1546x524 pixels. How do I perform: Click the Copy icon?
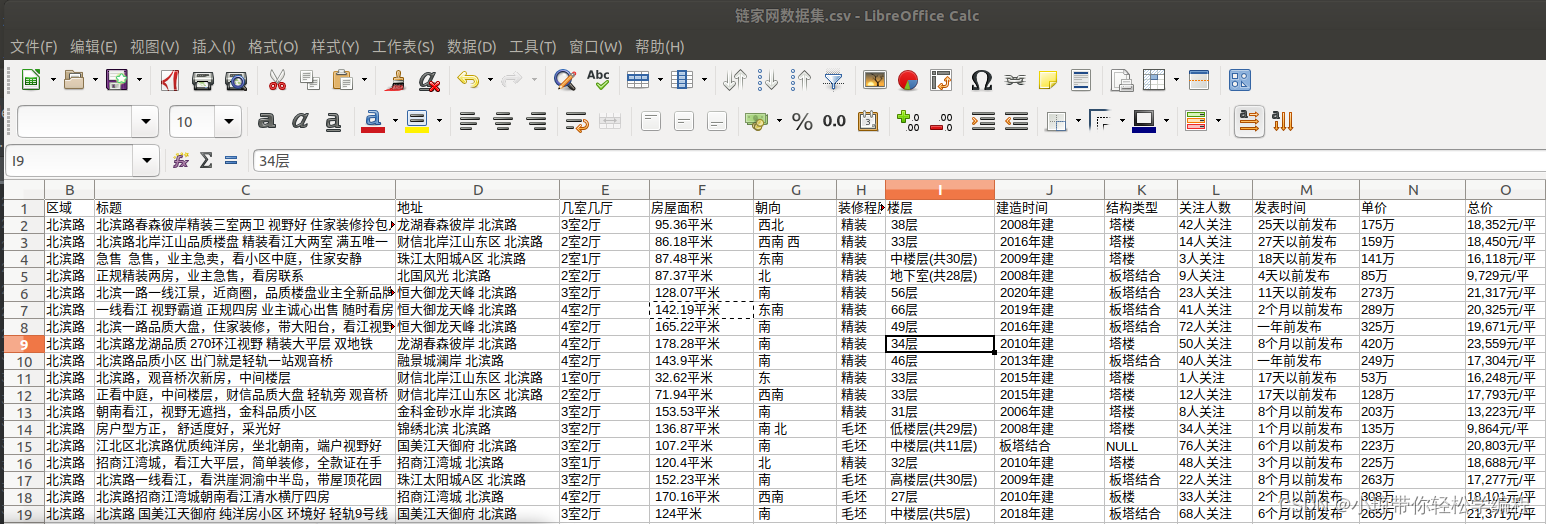click(x=310, y=80)
